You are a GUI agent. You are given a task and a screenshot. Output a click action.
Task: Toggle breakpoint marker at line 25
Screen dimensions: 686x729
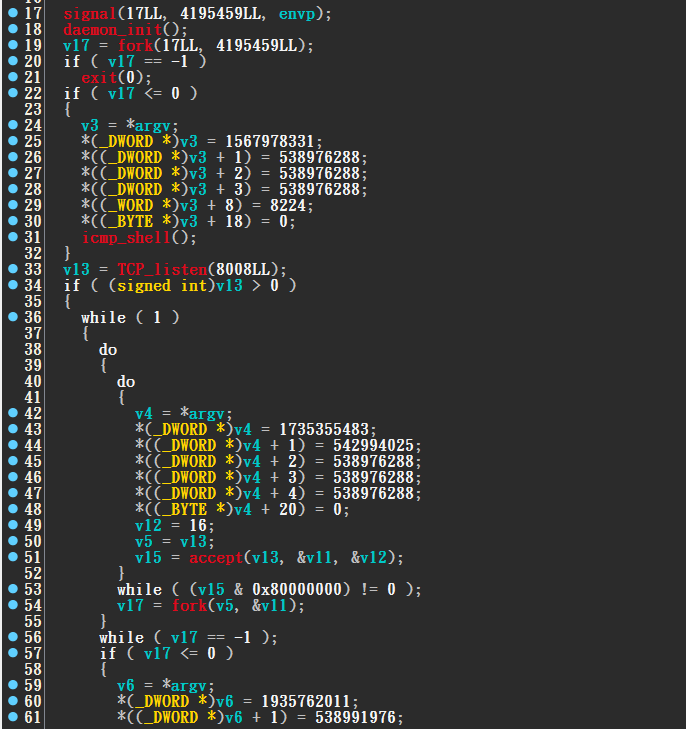[x=13, y=140]
